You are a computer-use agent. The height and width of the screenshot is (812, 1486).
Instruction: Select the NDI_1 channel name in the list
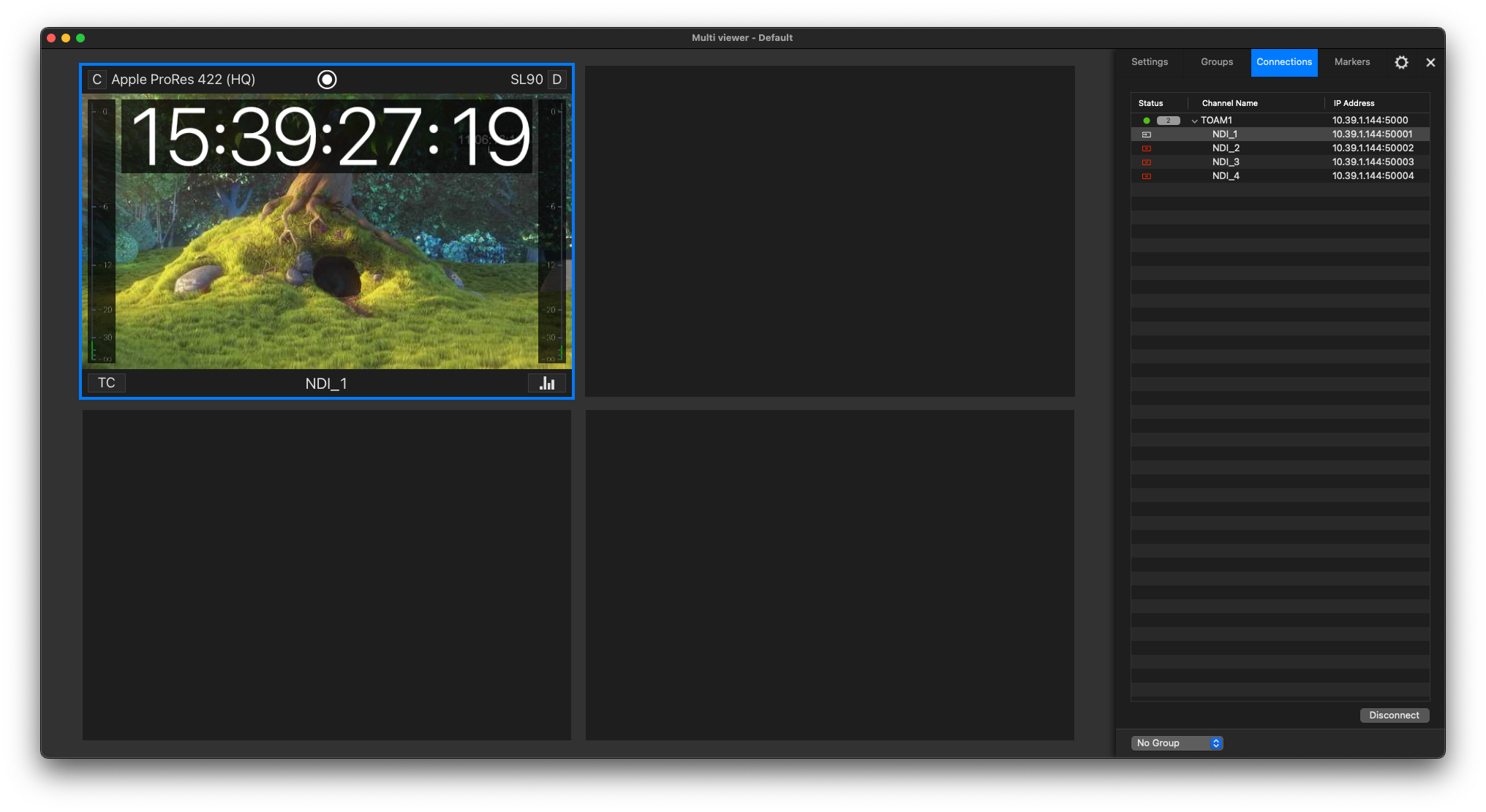(1225, 134)
